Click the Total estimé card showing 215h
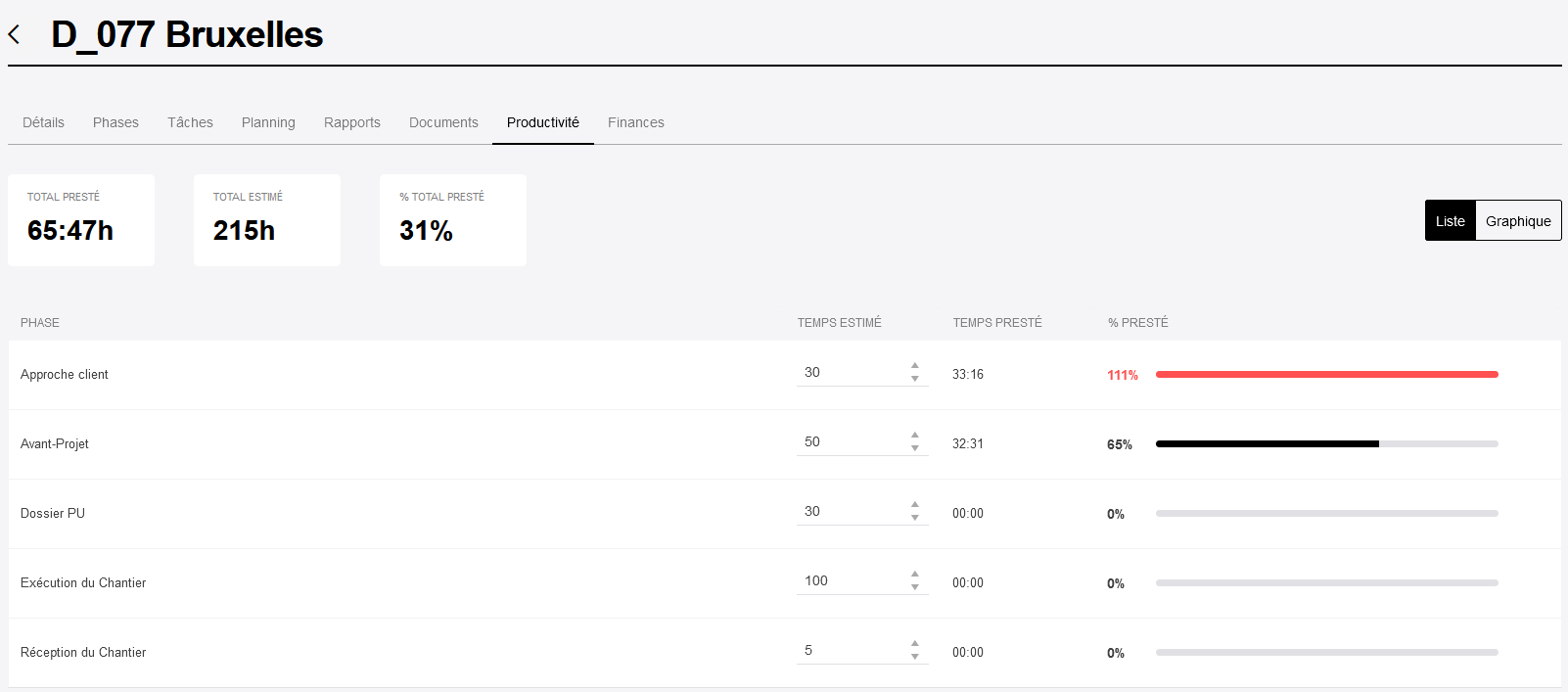The height and width of the screenshot is (692, 1568). (267, 220)
